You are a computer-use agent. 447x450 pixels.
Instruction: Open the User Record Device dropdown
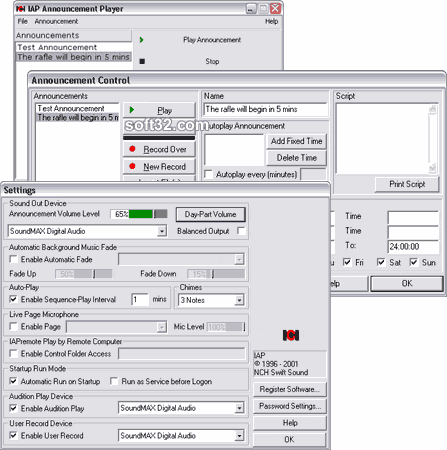[x=239, y=435]
